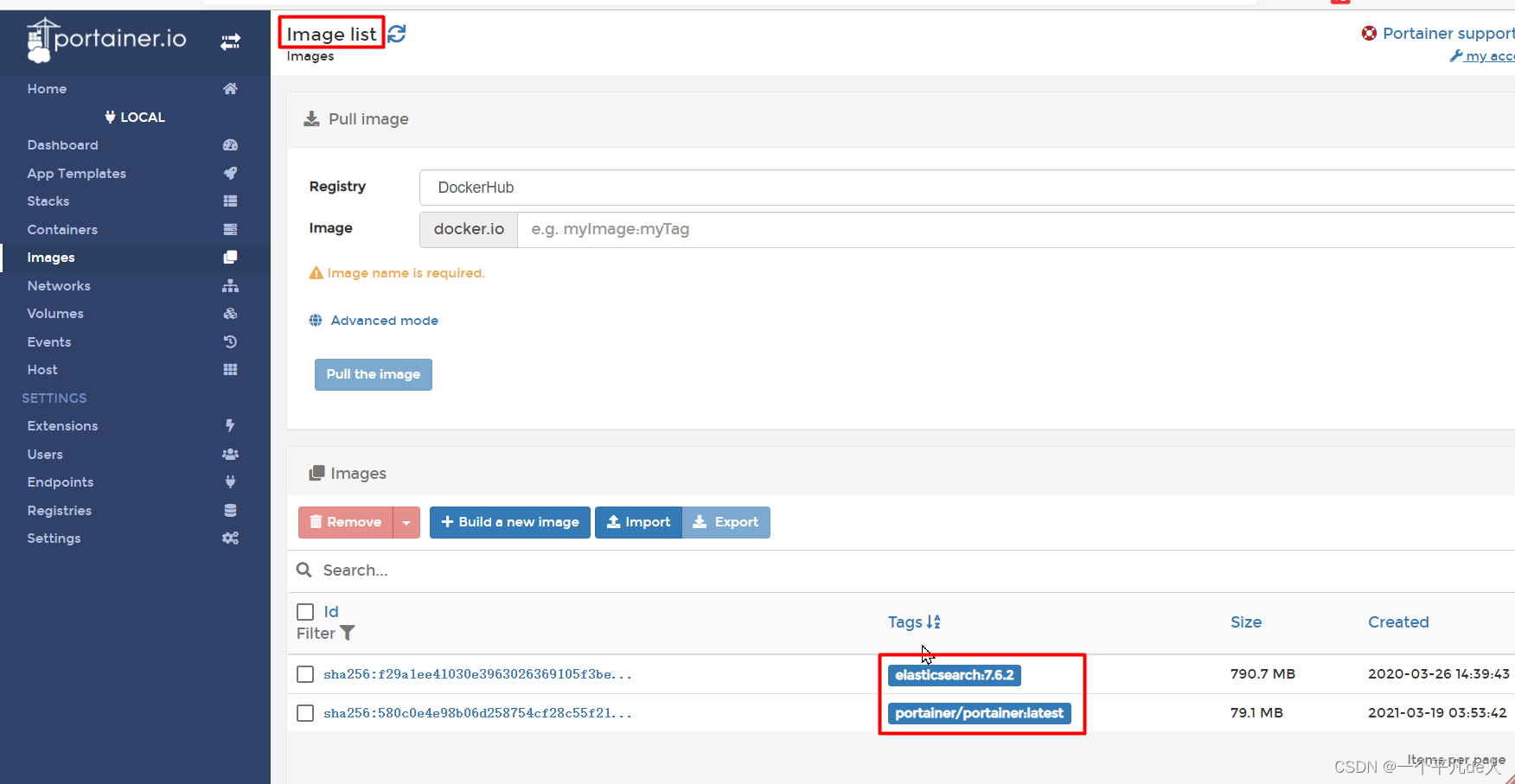Click the Advanced mode globe icon
The height and width of the screenshot is (784, 1515).
(316, 320)
